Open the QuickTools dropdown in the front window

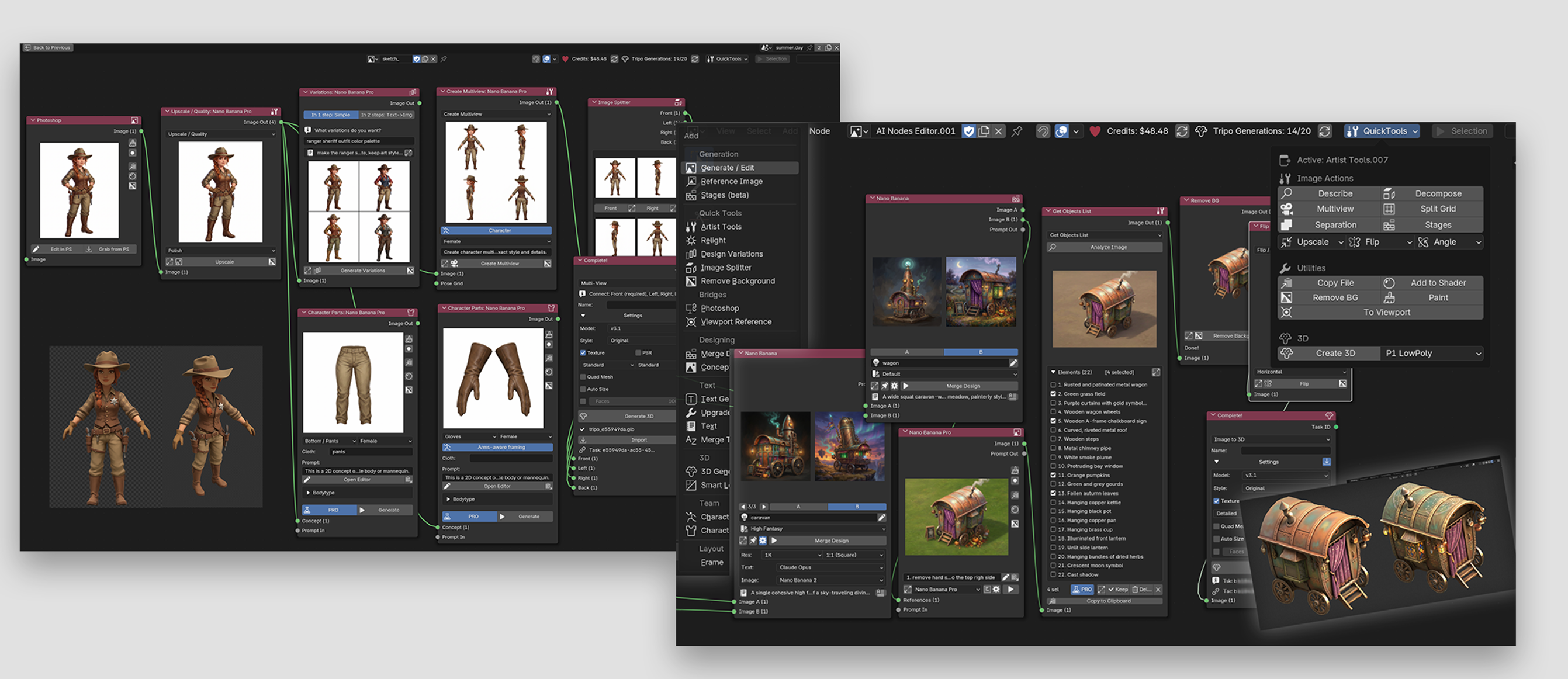click(x=1382, y=131)
